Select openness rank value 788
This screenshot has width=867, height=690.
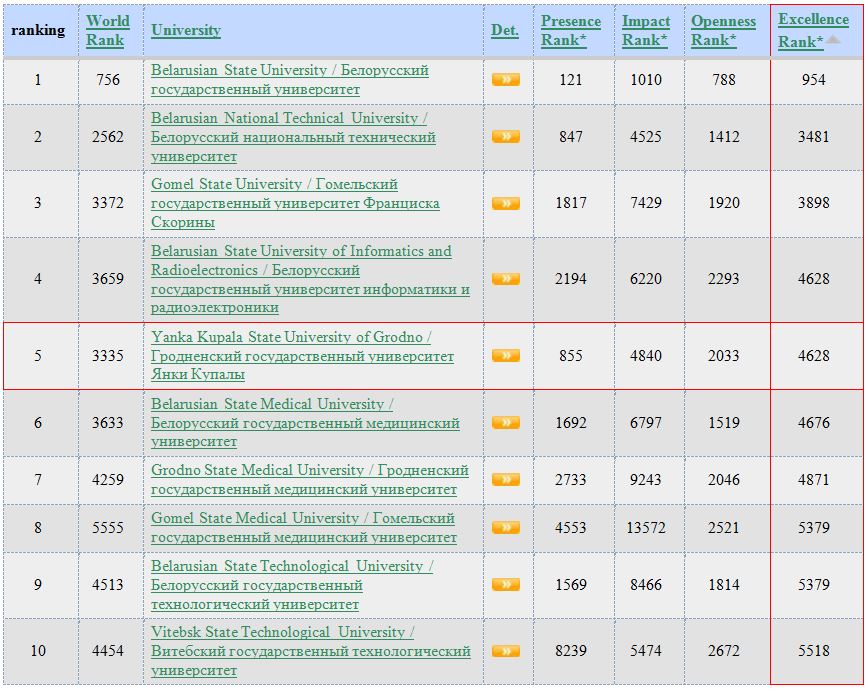(724, 80)
